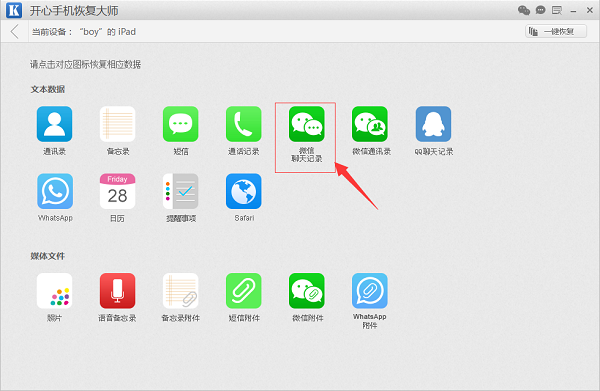
Task: Open the green 短信 messages icon
Action: (x=181, y=124)
